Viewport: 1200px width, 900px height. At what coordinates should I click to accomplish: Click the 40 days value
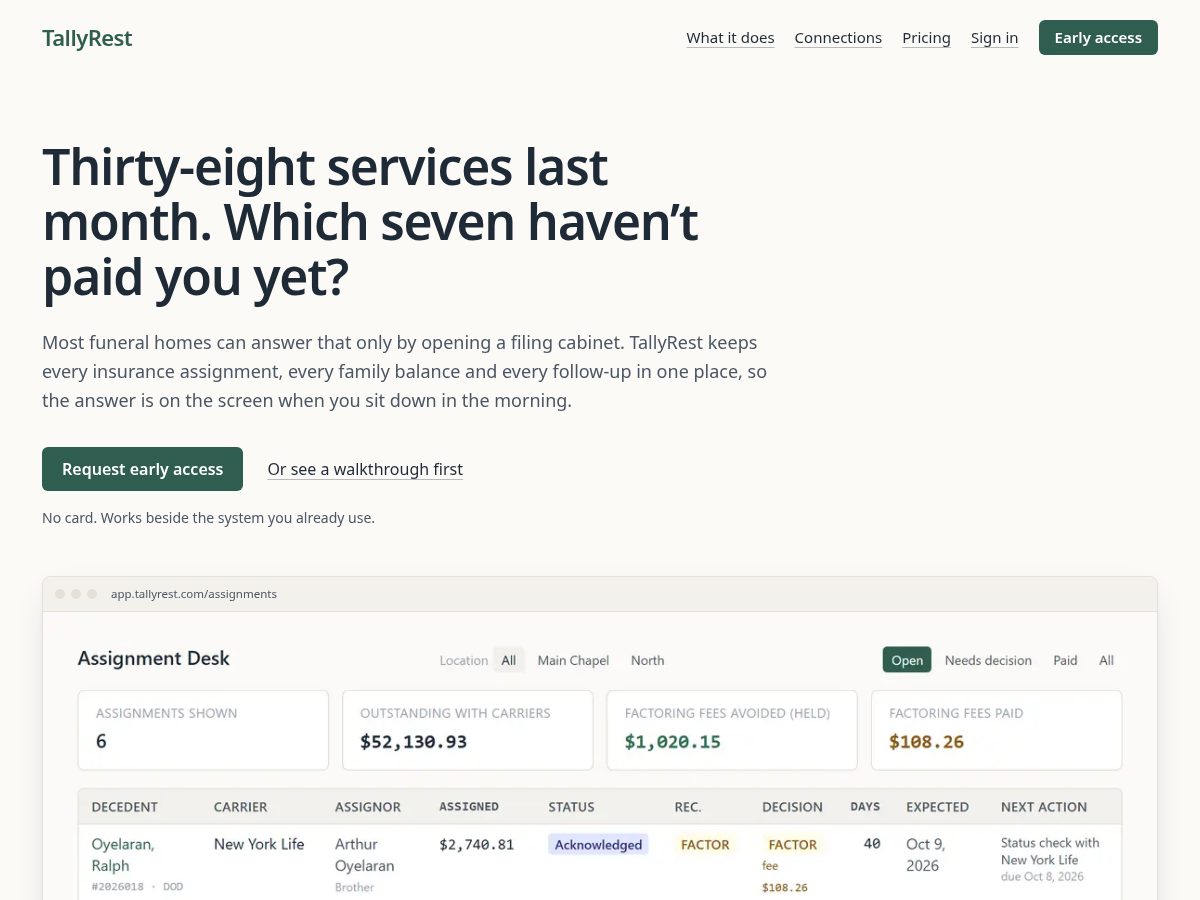pos(872,844)
